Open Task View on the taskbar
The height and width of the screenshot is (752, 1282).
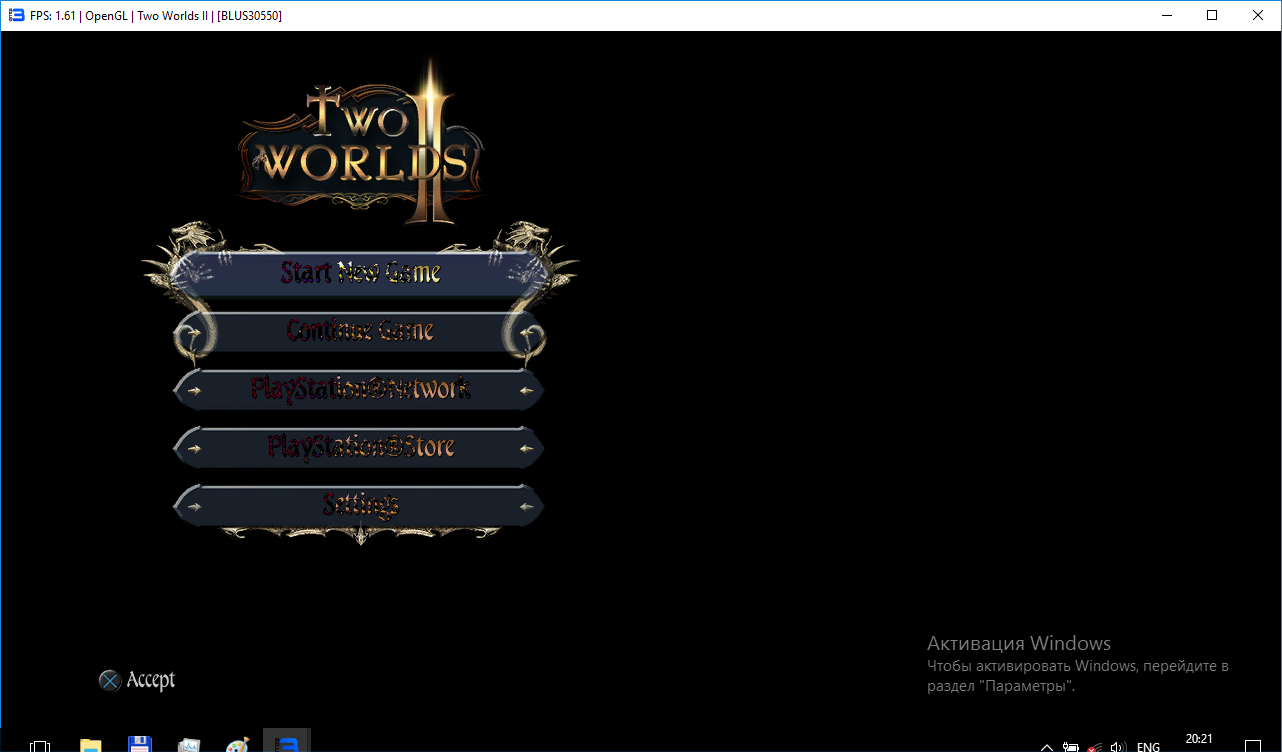click(40, 745)
